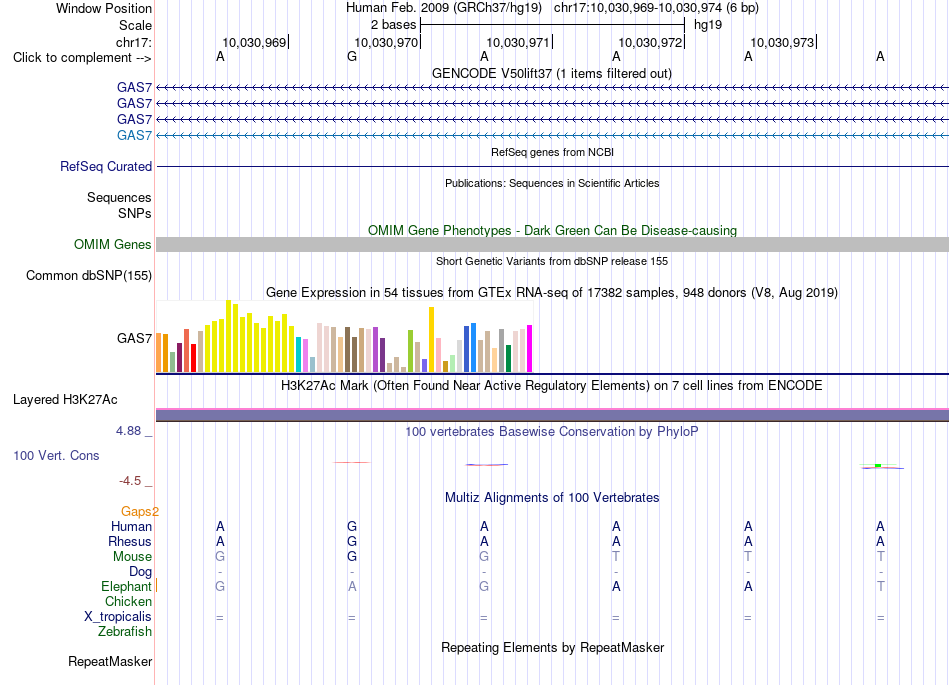Select the light blue GAS7 transcript label
This screenshot has height=685, width=950.
pos(135,135)
